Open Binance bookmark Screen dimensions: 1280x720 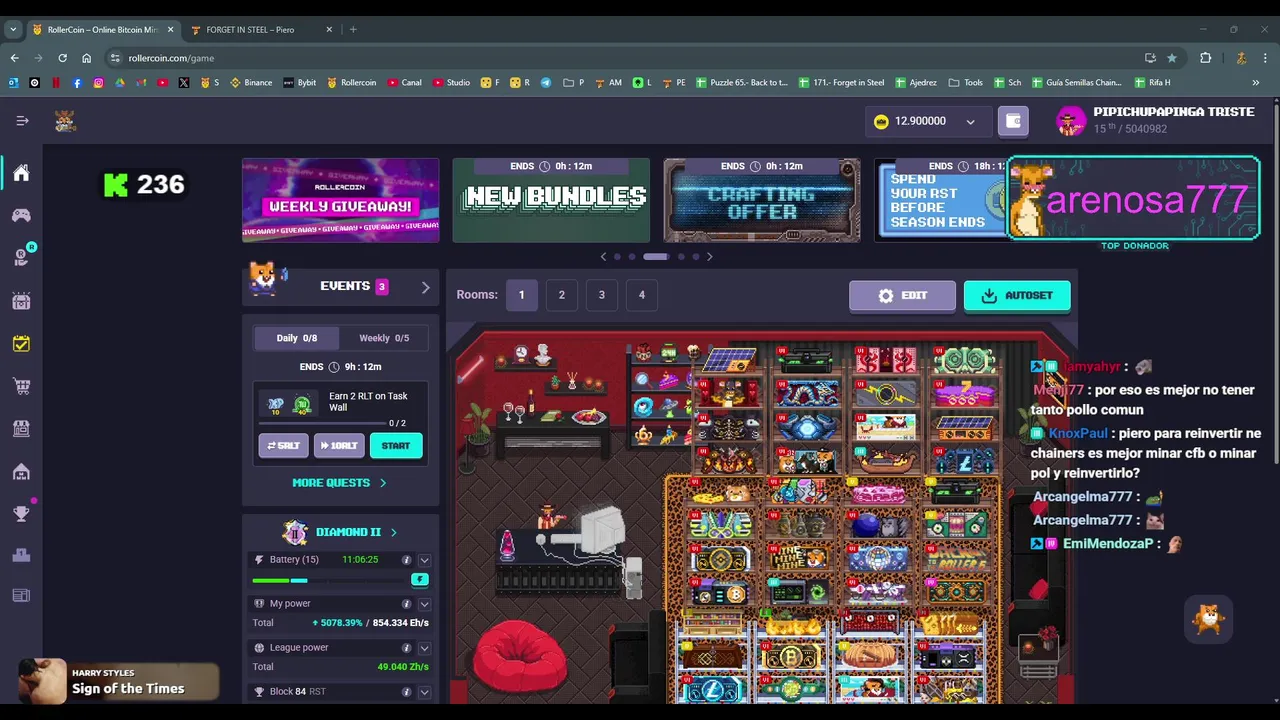pyautogui.click(x=251, y=83)
